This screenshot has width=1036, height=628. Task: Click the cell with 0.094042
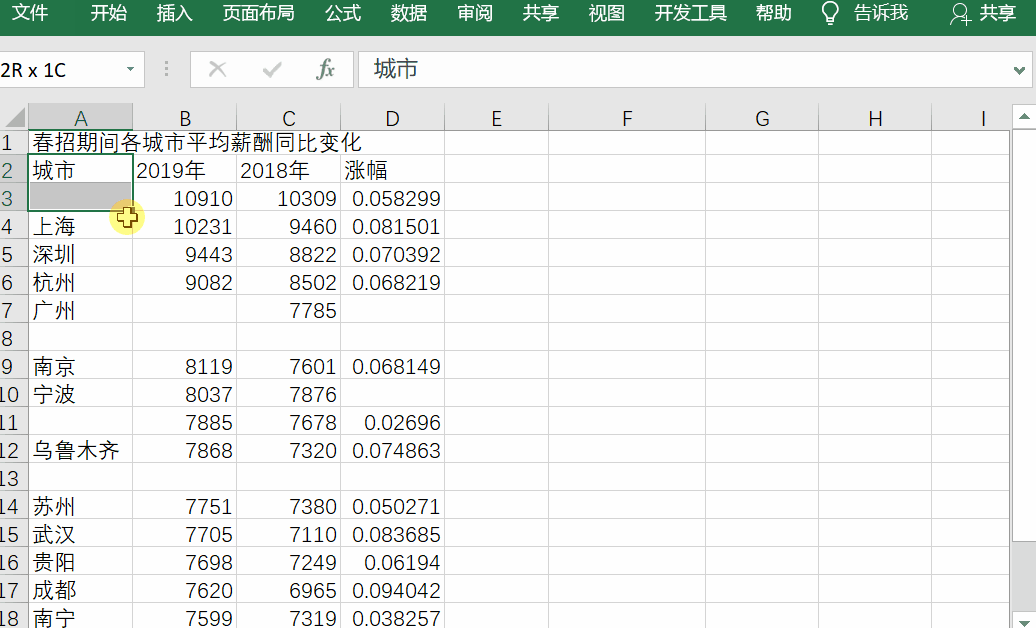tap(392, 590)
